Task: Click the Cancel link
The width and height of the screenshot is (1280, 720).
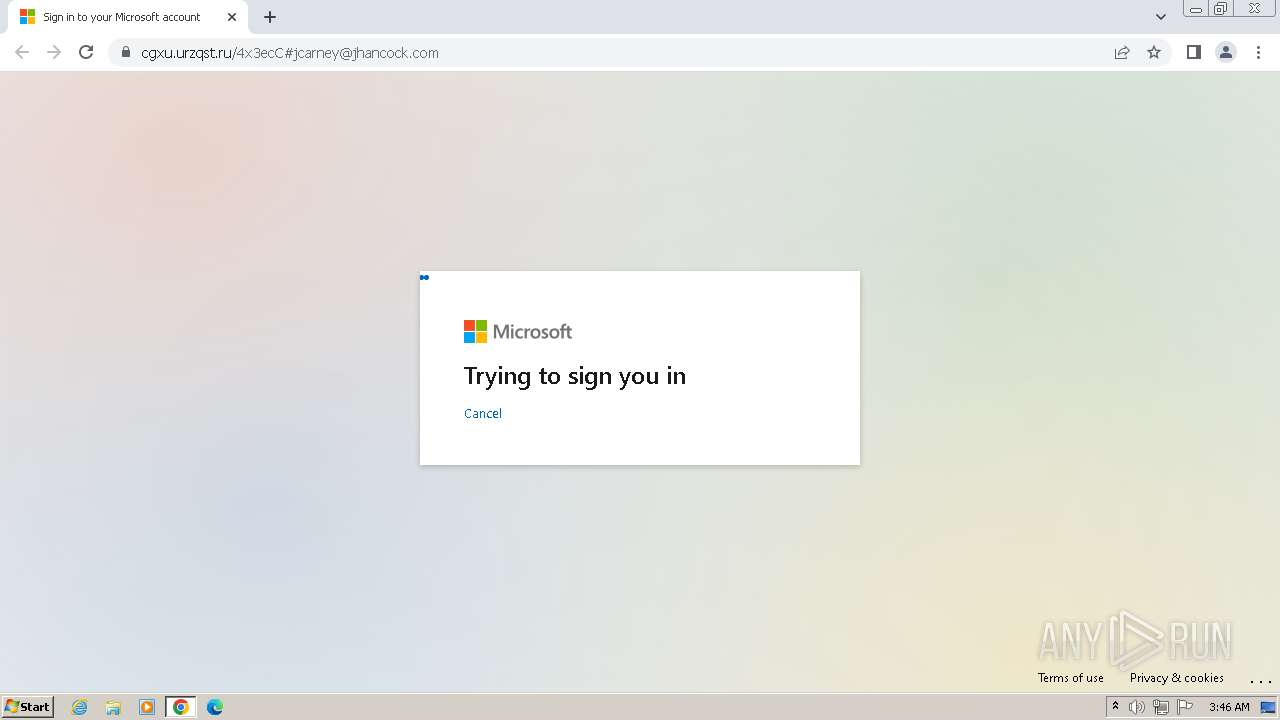Action: [x=483, y=413]
